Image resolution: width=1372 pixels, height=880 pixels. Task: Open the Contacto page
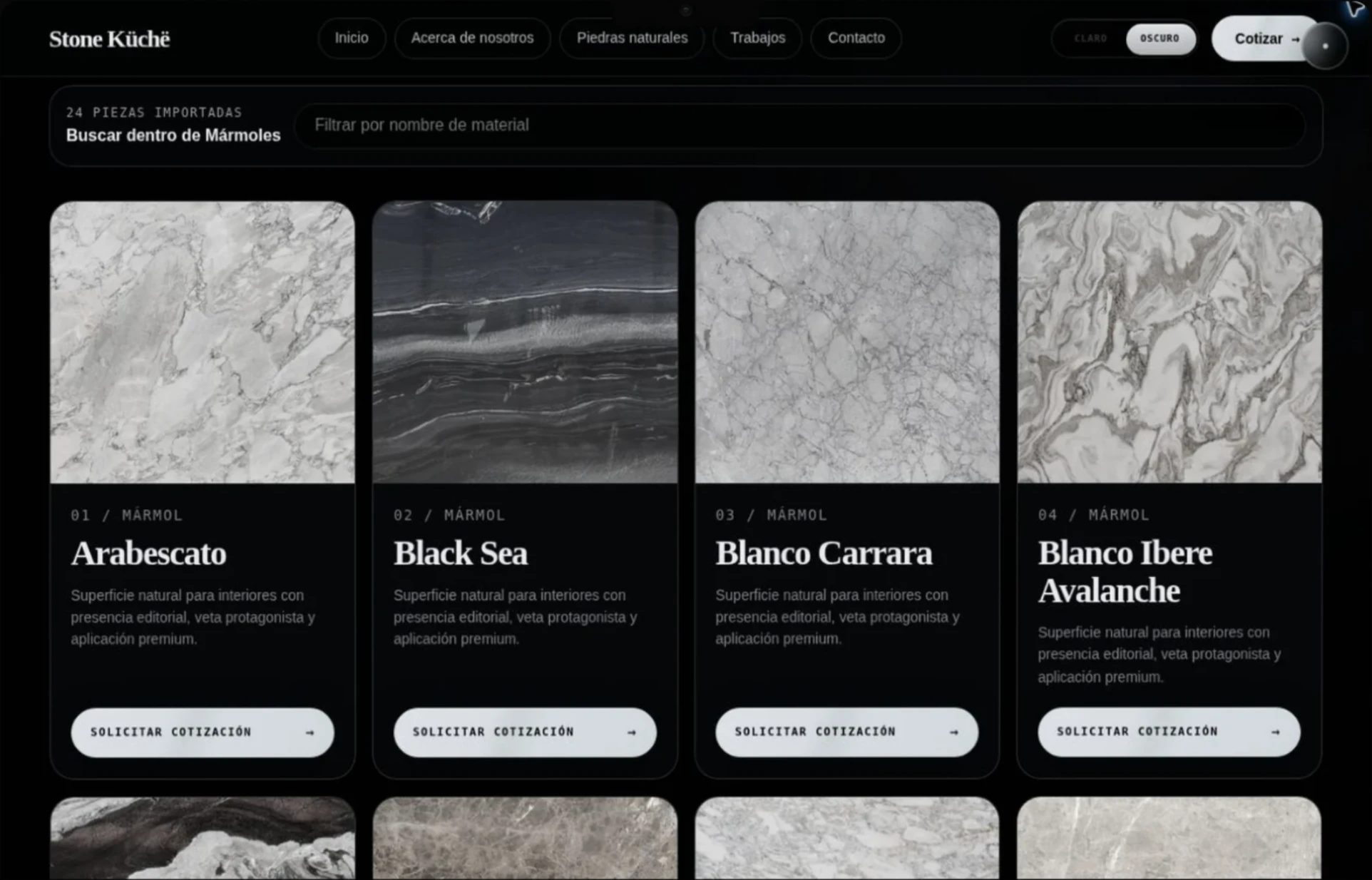pos(856,38)
